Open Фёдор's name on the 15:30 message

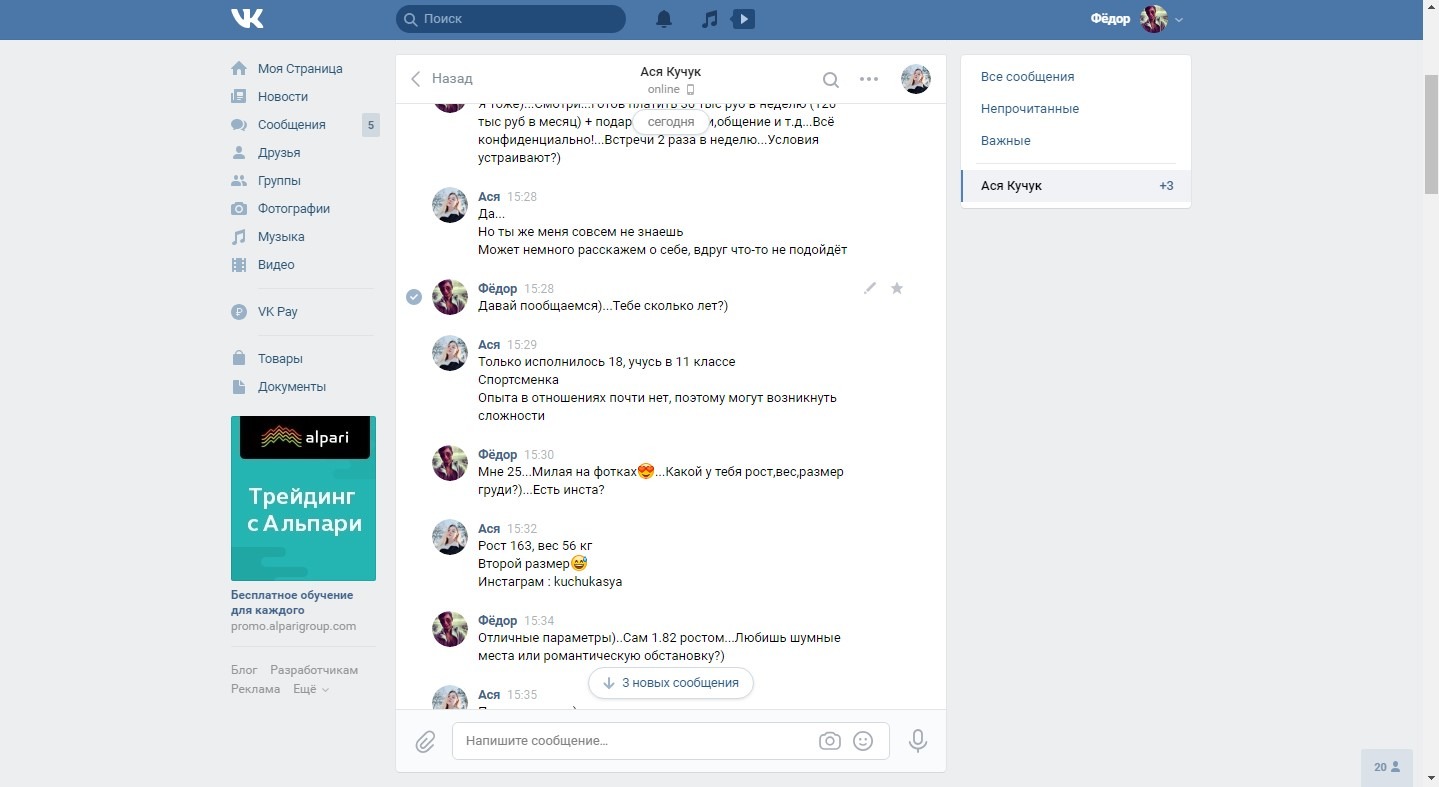[498, 455]
